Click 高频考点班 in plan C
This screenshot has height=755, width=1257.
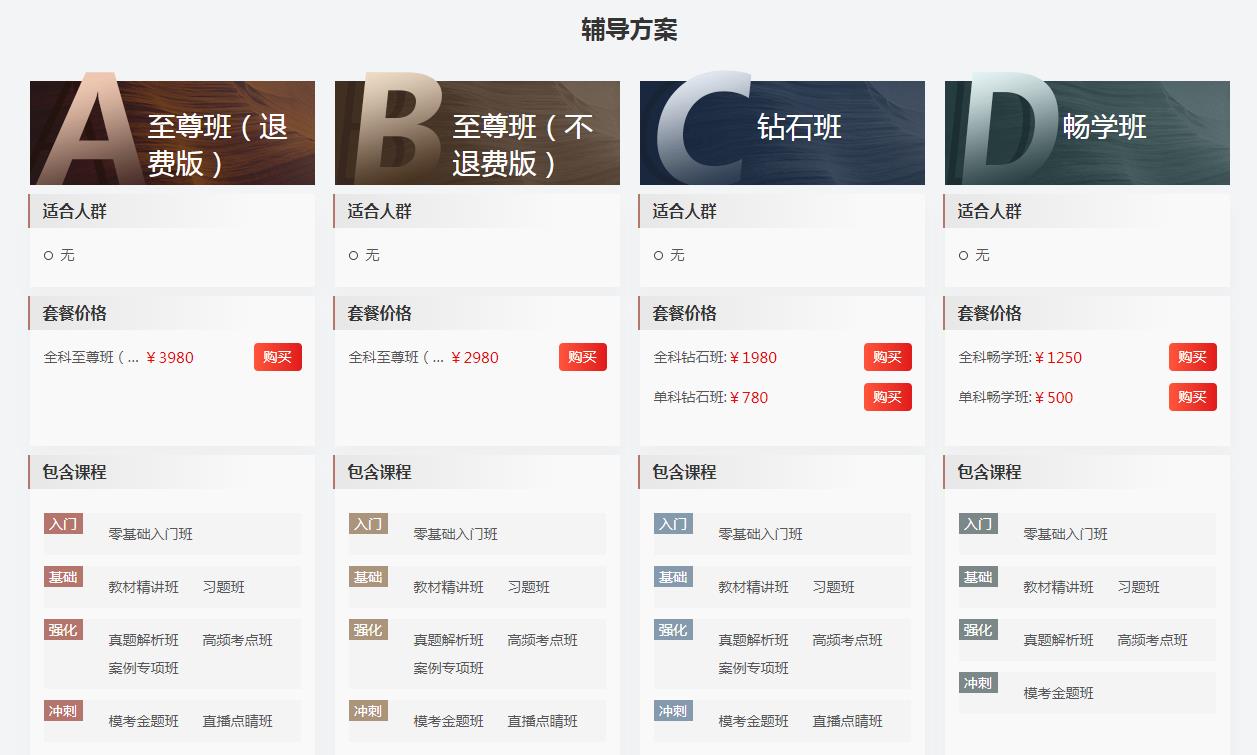tap(848, 640)
